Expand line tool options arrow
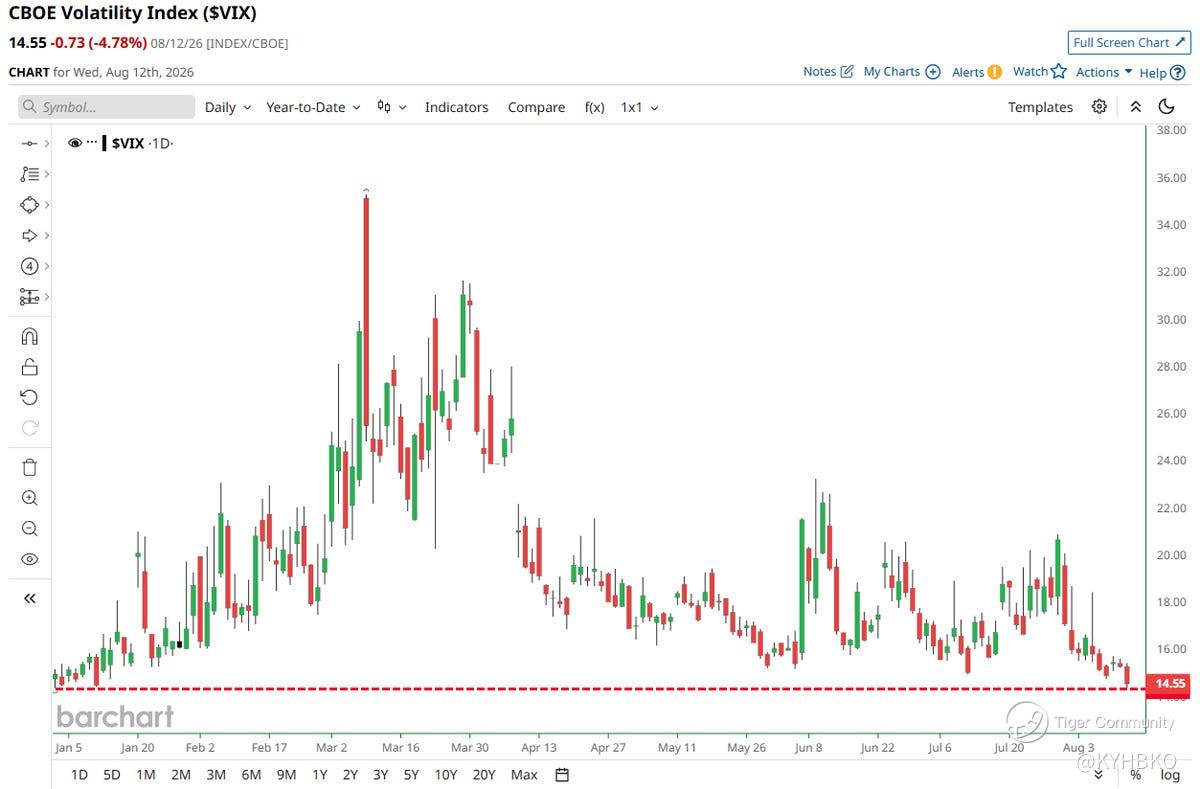The height and width of the screenshot is (789, 1200). pyautogui.click(x=47, y=144)
